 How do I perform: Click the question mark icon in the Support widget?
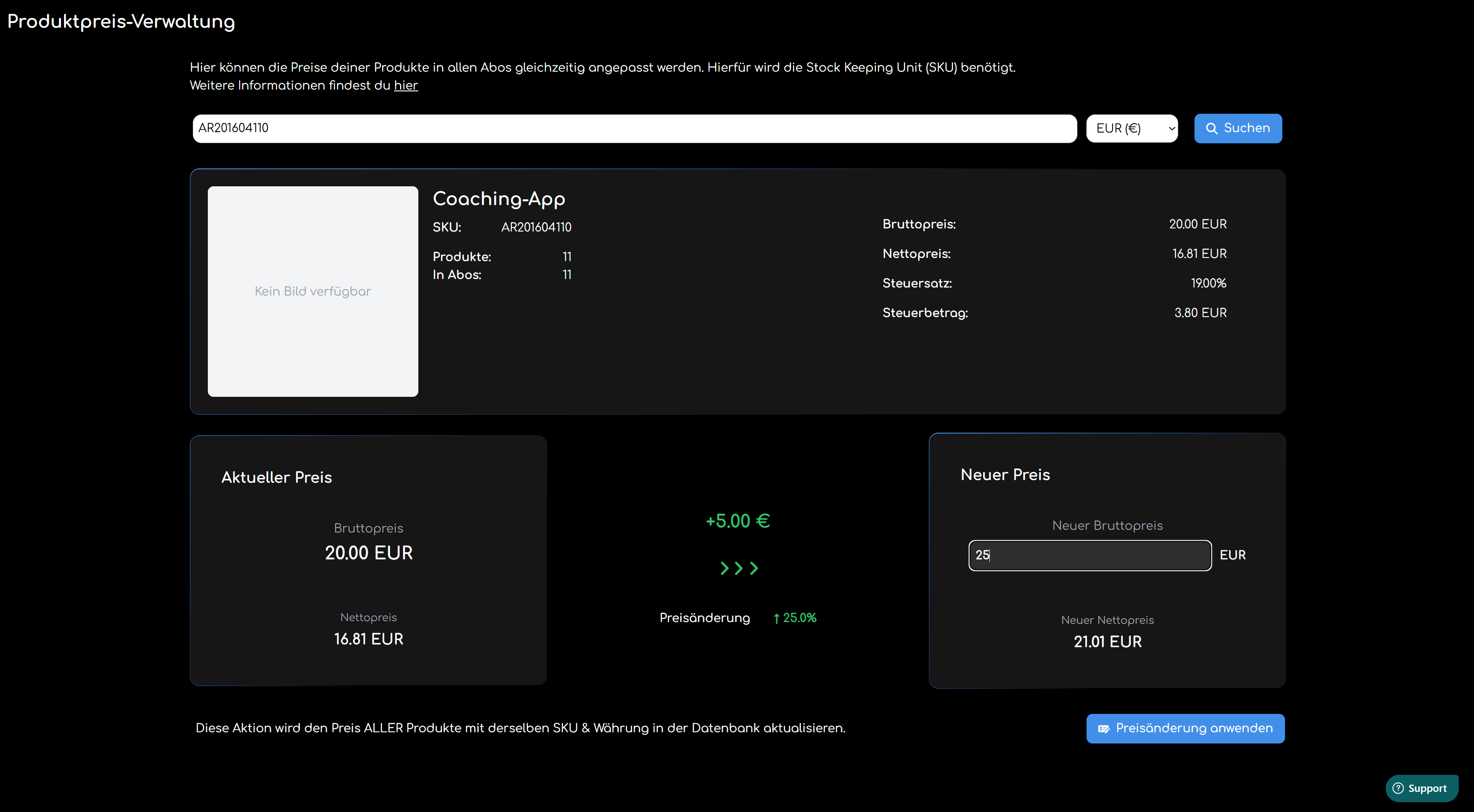[x=1398, y=788]
